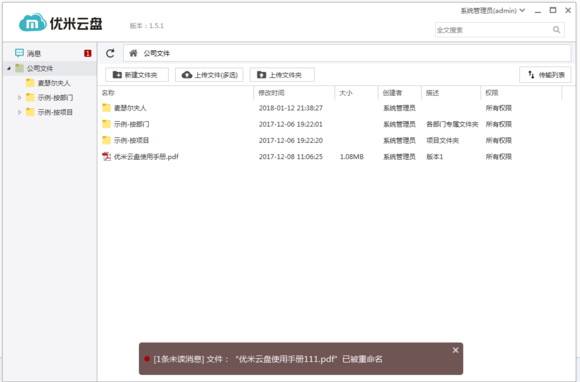Click the 各部门专属文件夹 description cell
580x382 pixels.
[452, 124]
